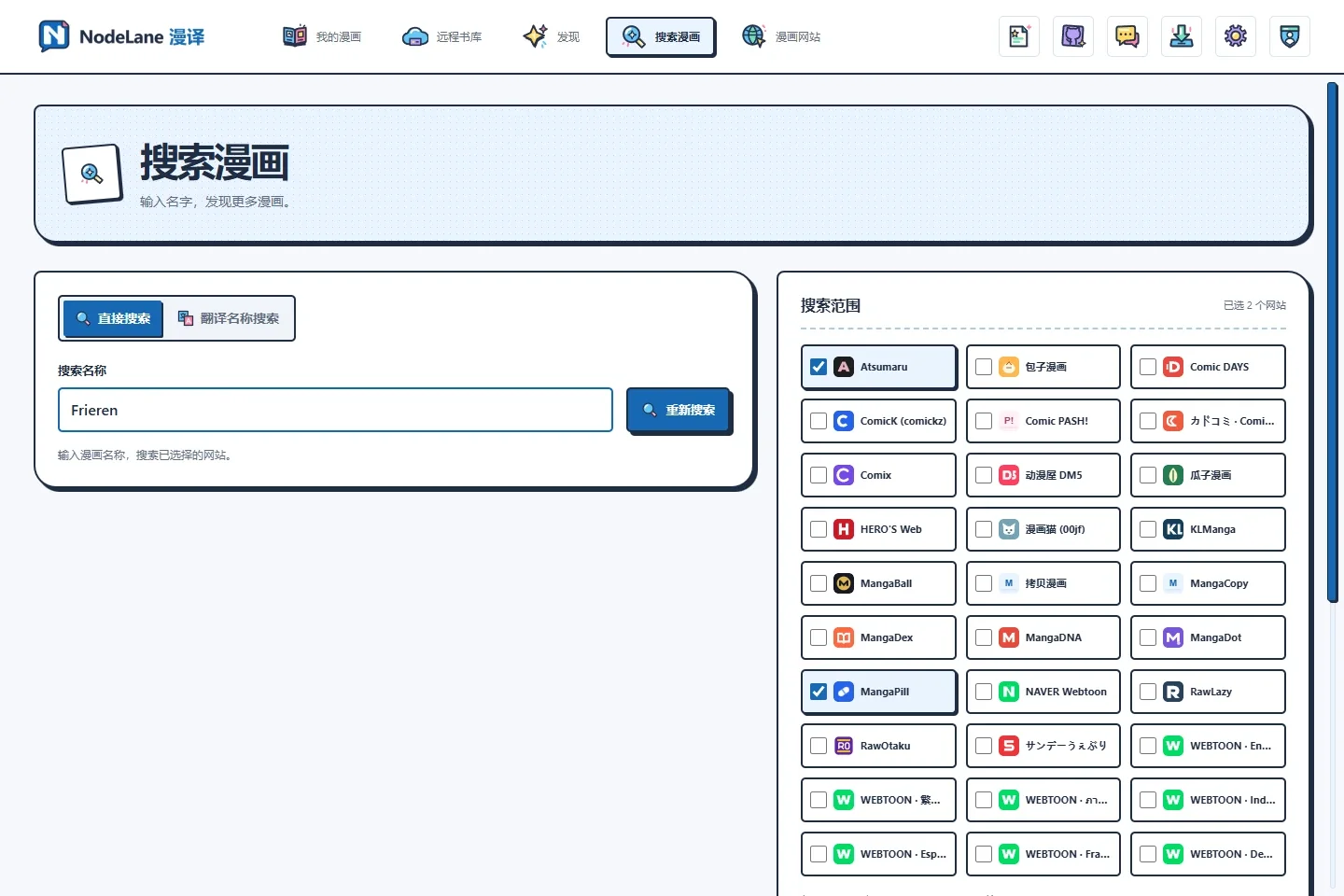Click the Comic DAYS source icon
This screenshot has height=896, width=1344.
click(1173, 367)
